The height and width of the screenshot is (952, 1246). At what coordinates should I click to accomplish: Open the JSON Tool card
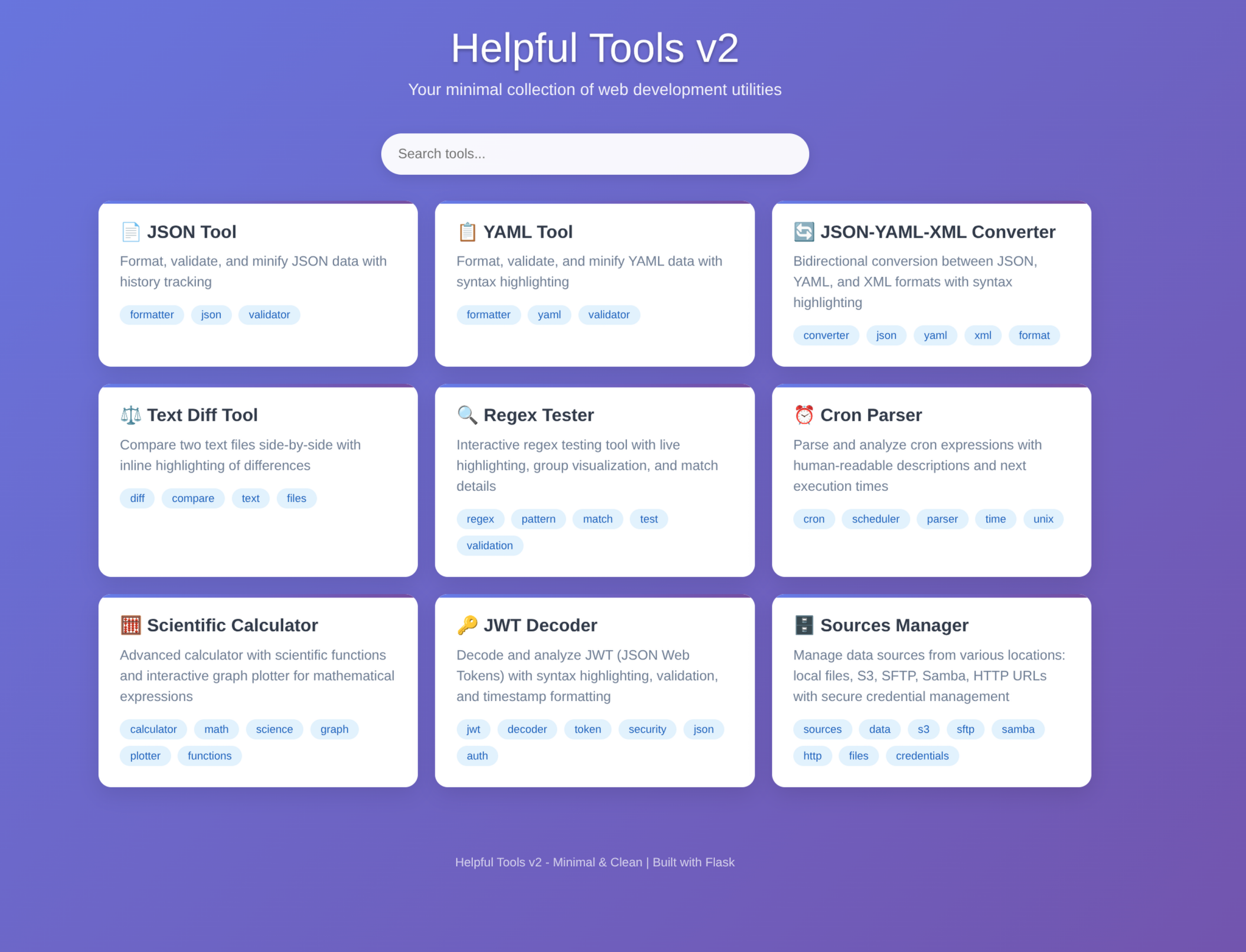pos(258,285)
